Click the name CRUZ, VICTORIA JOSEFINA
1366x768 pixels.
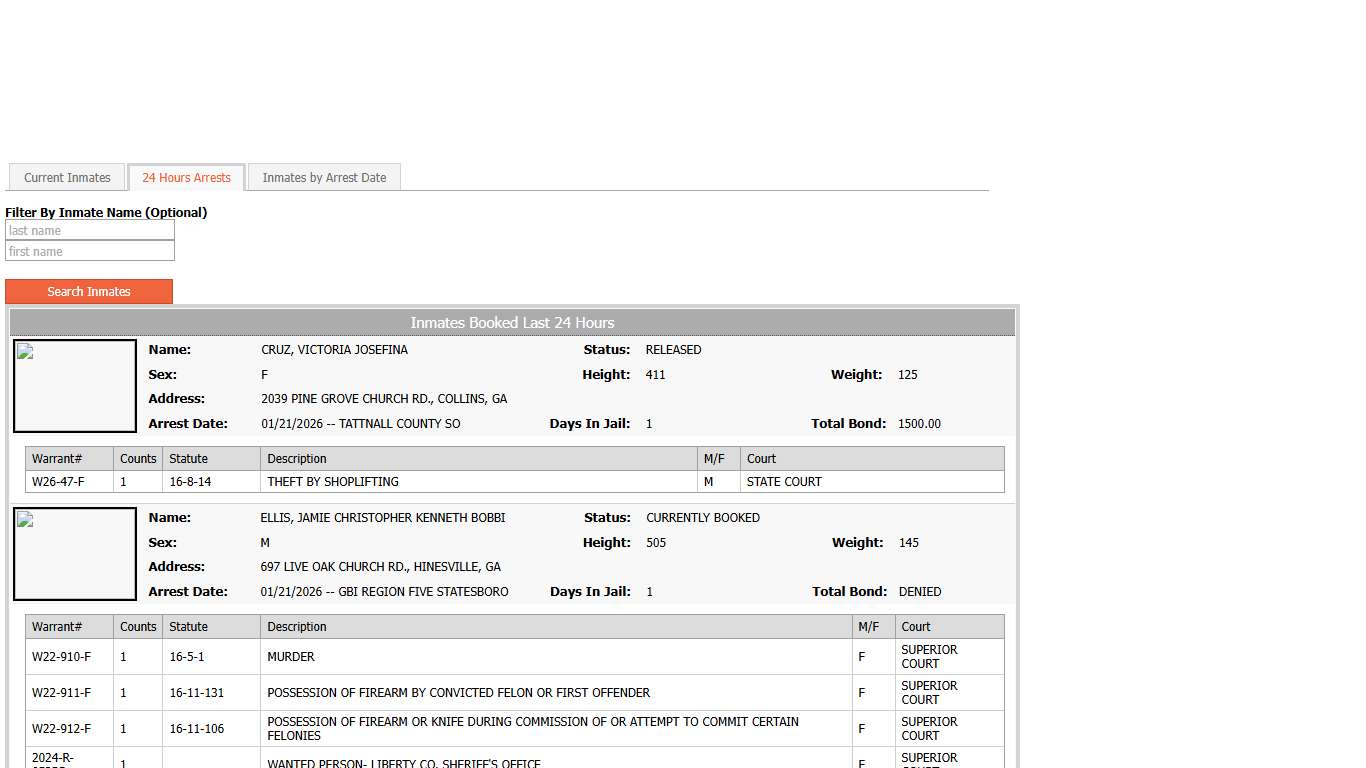point(334,350)
